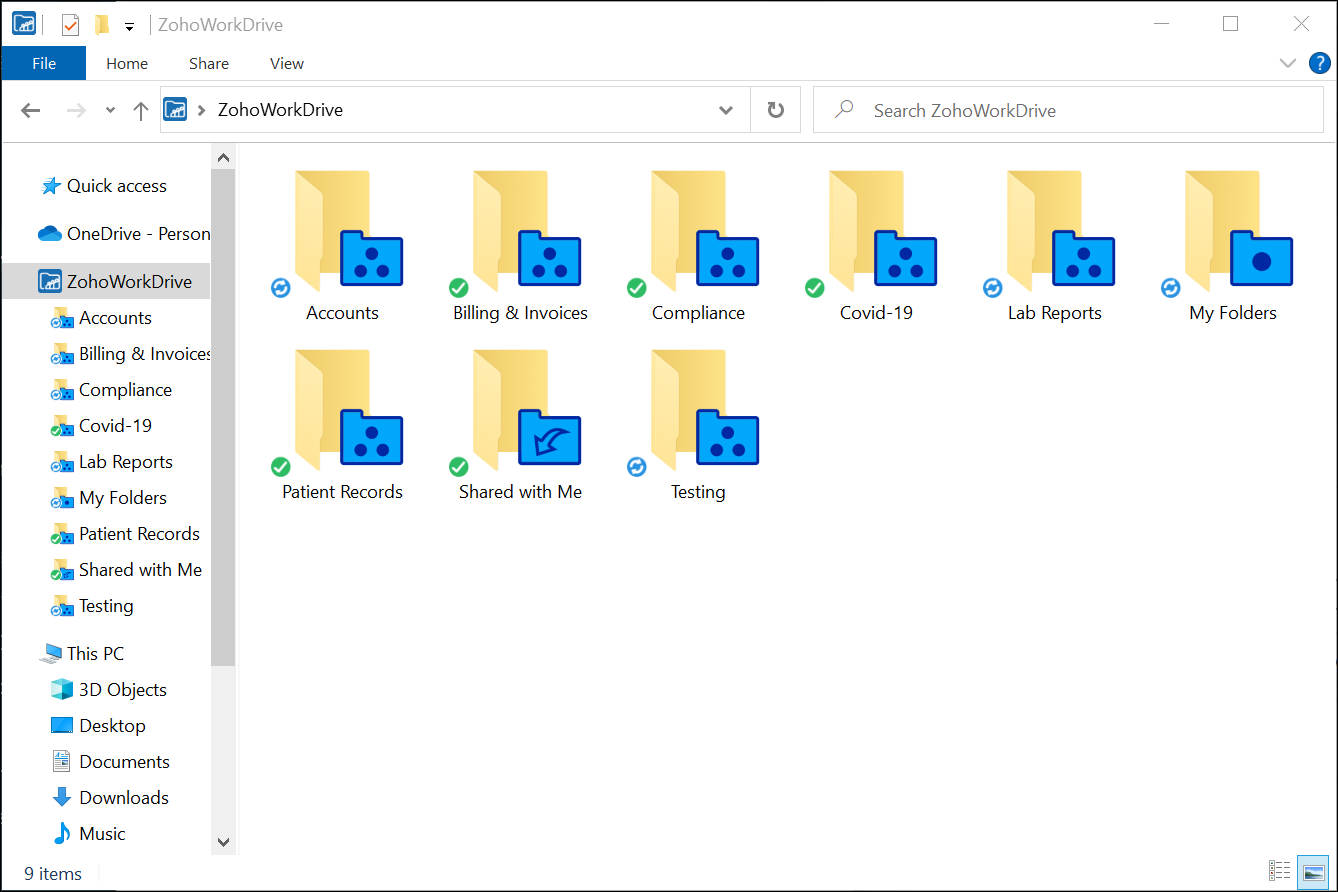Click the ZohoWorkDrive breadcrumb in address bar
Screen dimensions: 1338x892
(x=280, y=110)
